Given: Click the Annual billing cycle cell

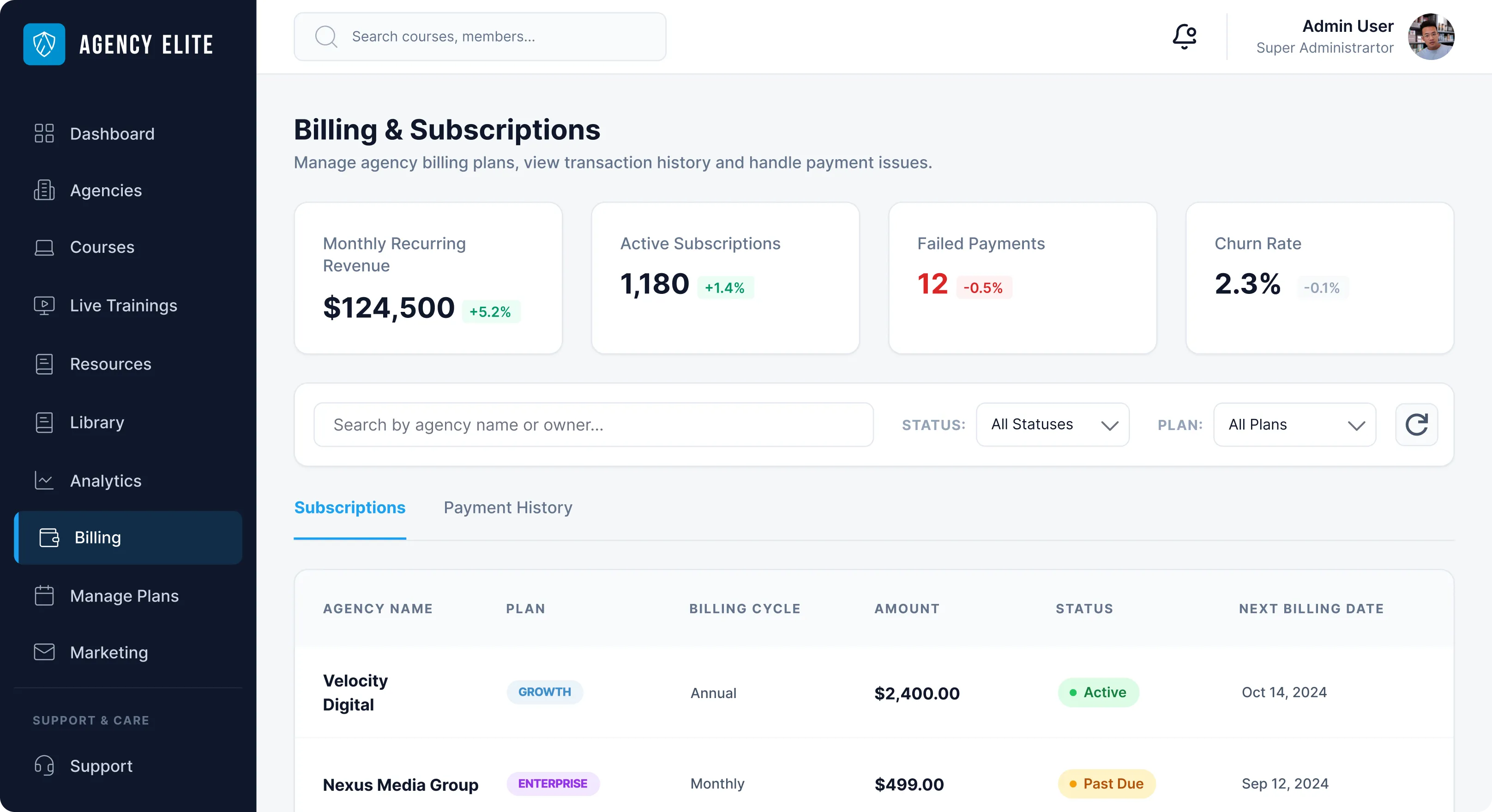Looking at the screenshot, I should click(x=713, y=693).
